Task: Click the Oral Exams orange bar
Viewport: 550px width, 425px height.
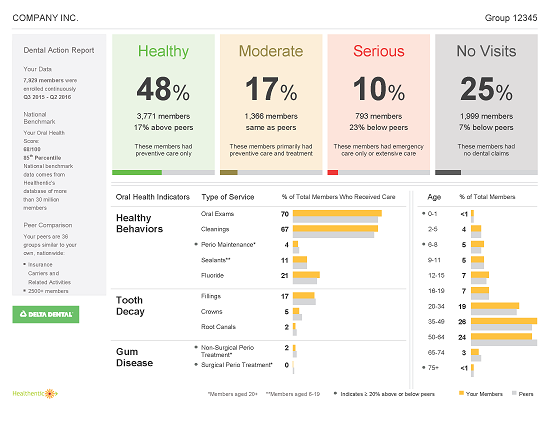Action: tap(337, 213)
